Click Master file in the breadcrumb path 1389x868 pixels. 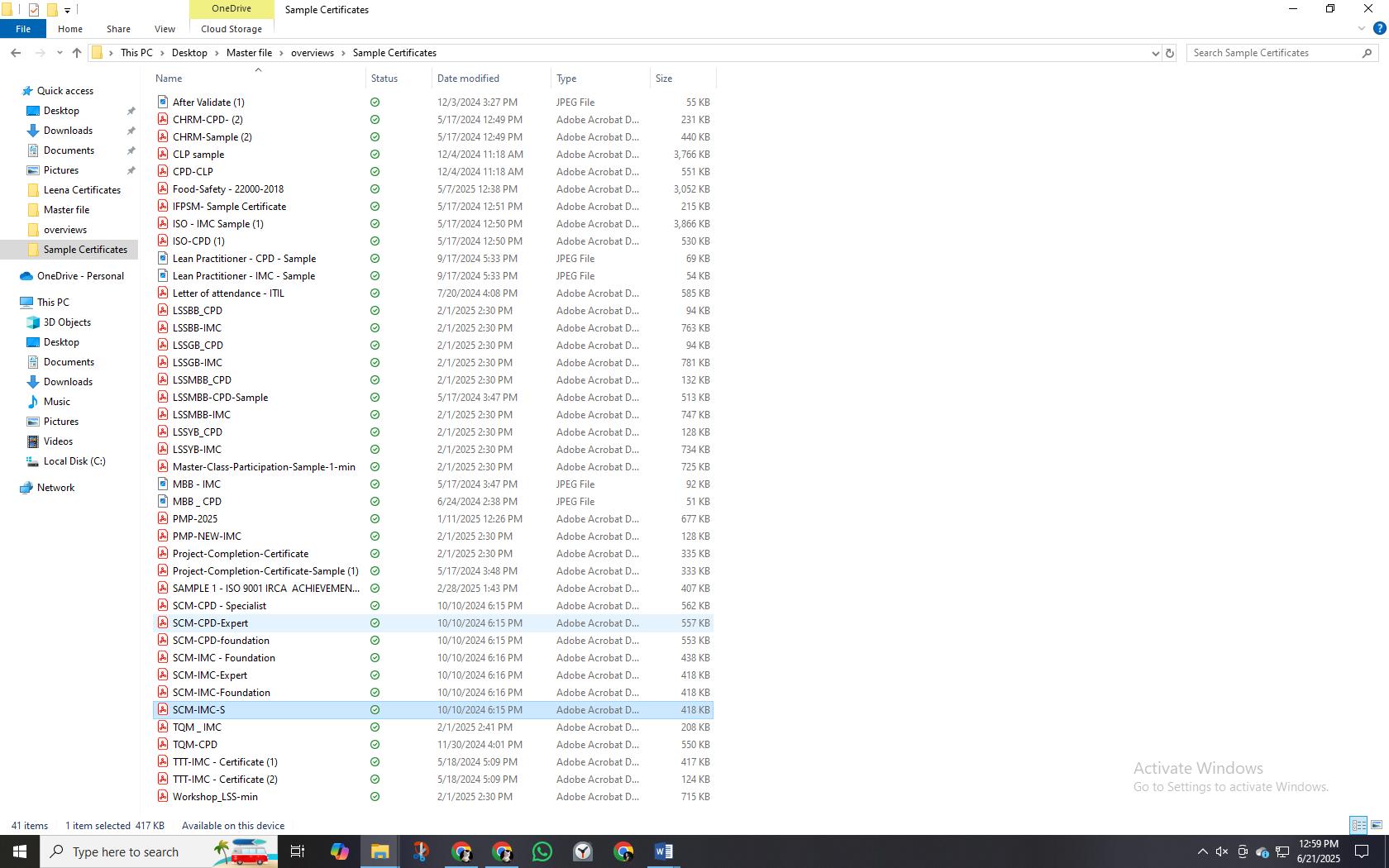coord(249,53)
